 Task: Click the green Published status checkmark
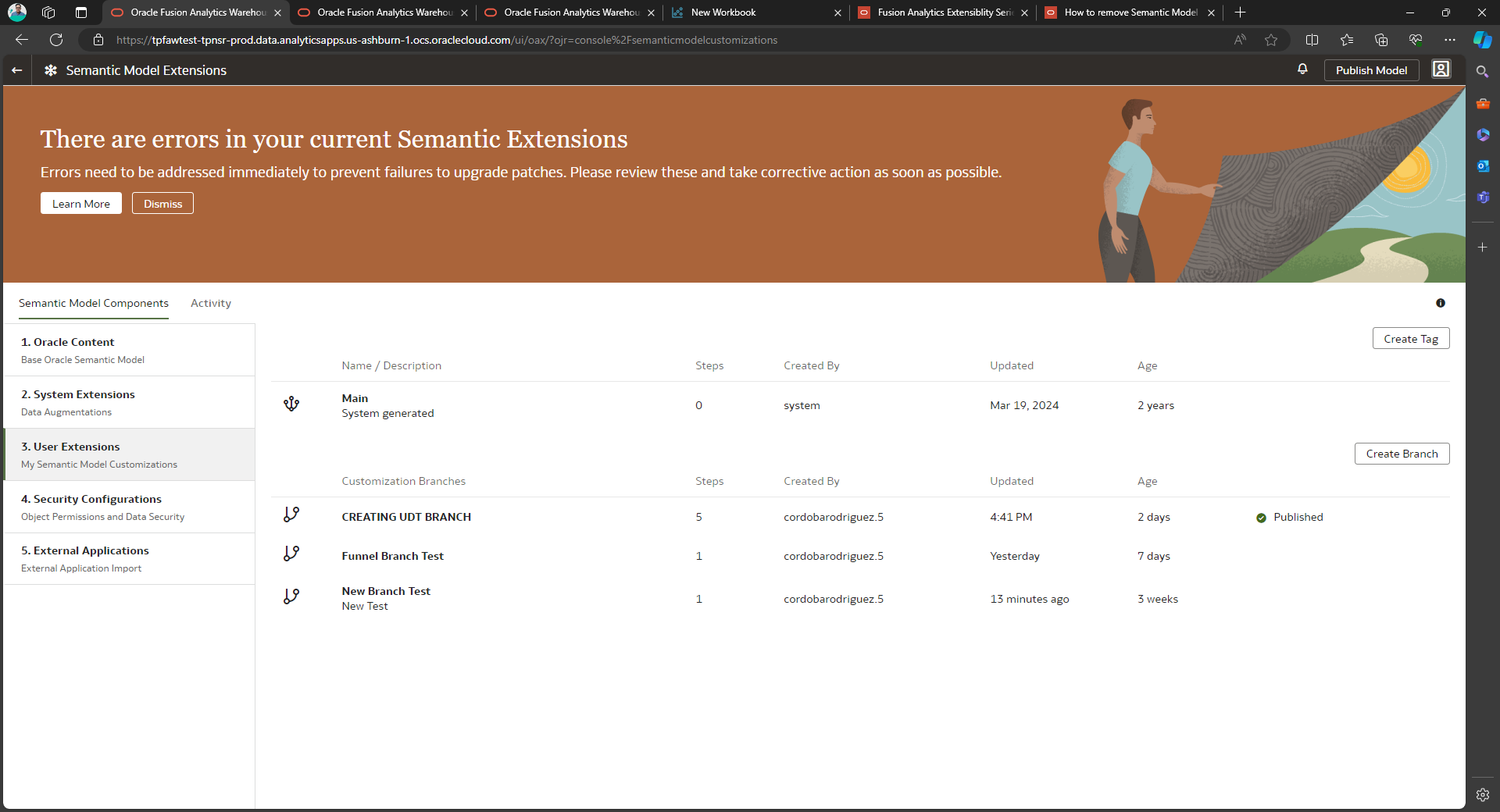[1261, 518]
